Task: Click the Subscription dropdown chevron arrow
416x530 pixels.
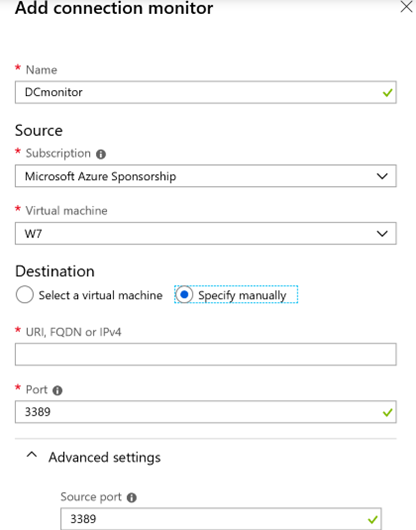Action: coord(382,176)
